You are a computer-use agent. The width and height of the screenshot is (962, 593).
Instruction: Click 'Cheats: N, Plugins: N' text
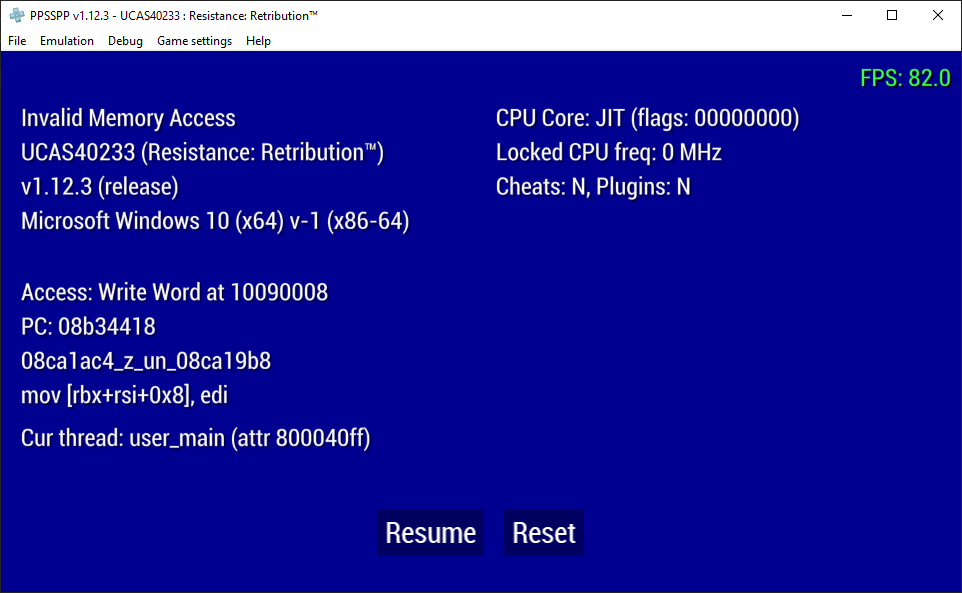coord(593,187)
